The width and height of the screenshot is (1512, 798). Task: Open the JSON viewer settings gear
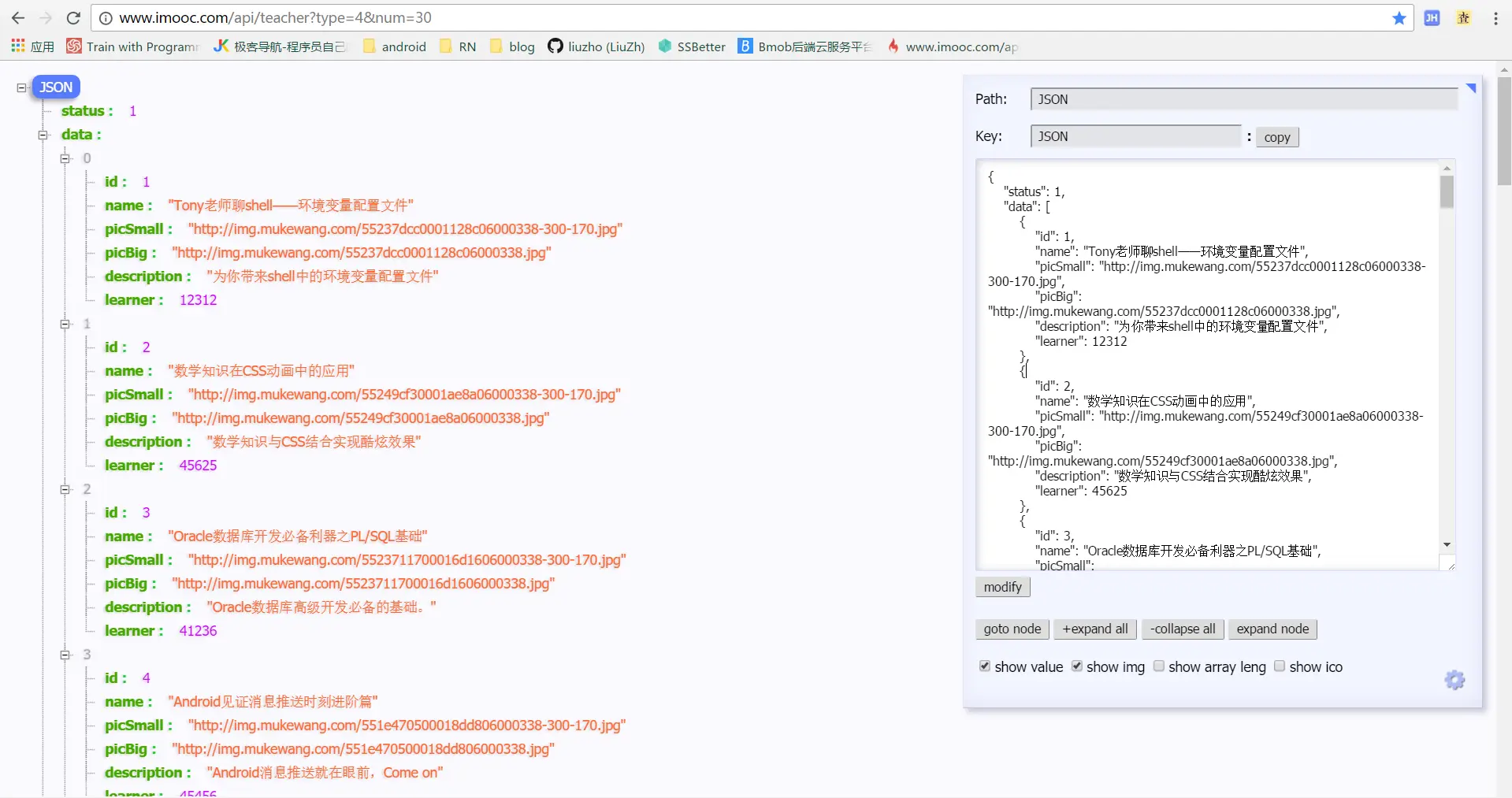[x=1454, y=680]
